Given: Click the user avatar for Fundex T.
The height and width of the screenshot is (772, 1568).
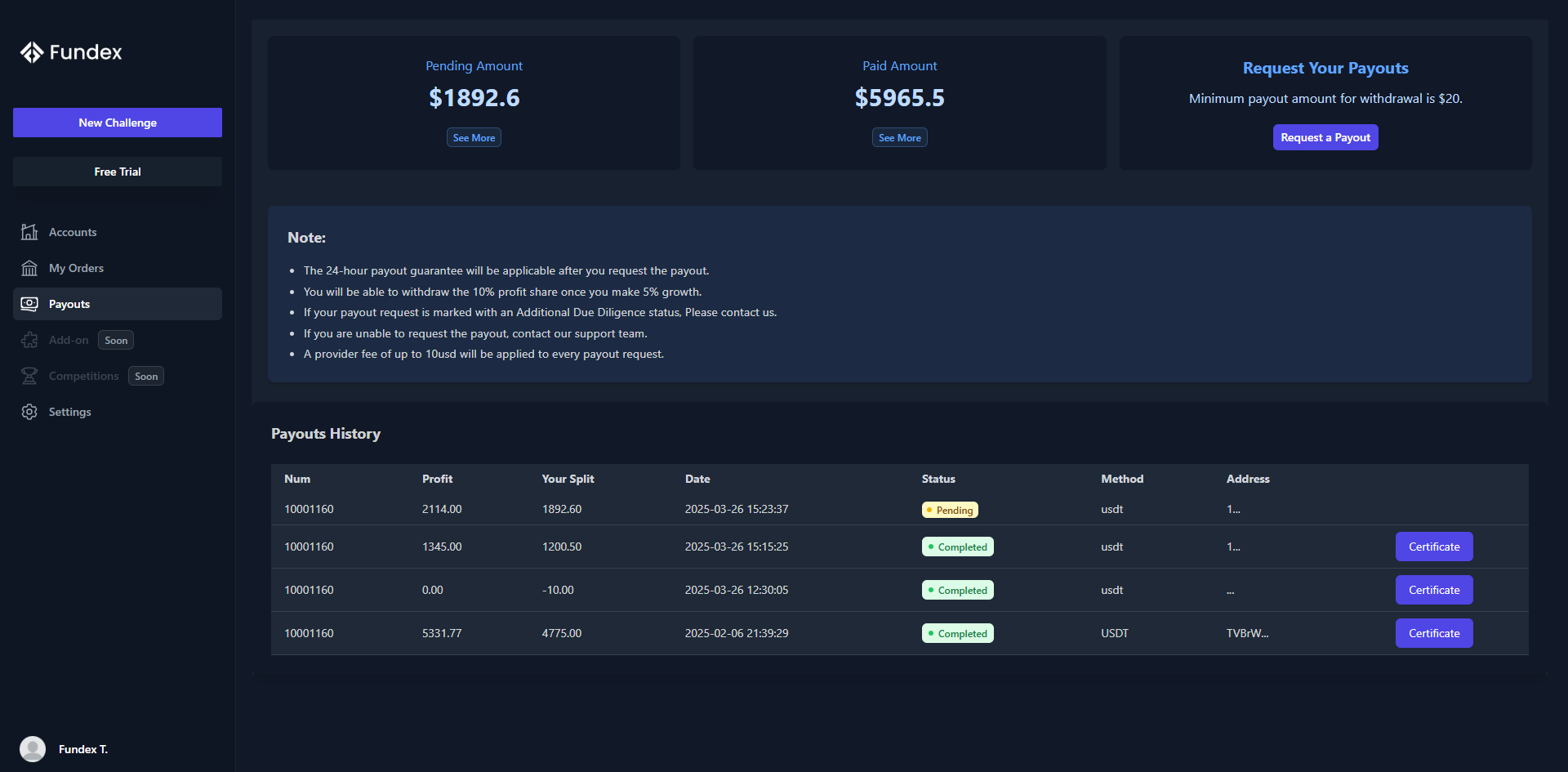Looking at the screenshot, I should point(33,748).
